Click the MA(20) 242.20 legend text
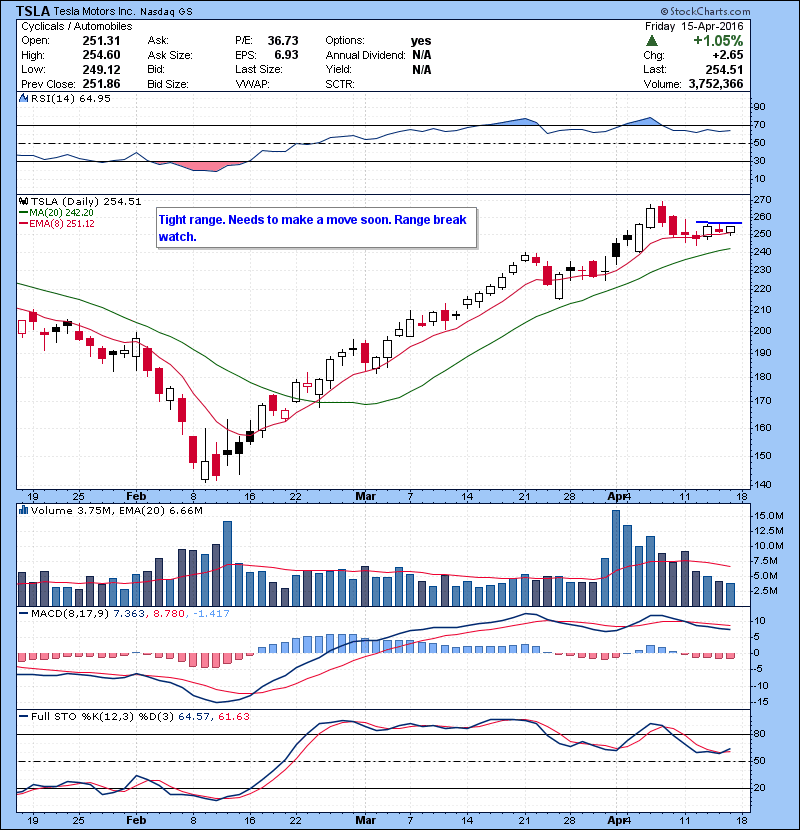The height and width of the screenshot is (830, 800). click(61, 212)
